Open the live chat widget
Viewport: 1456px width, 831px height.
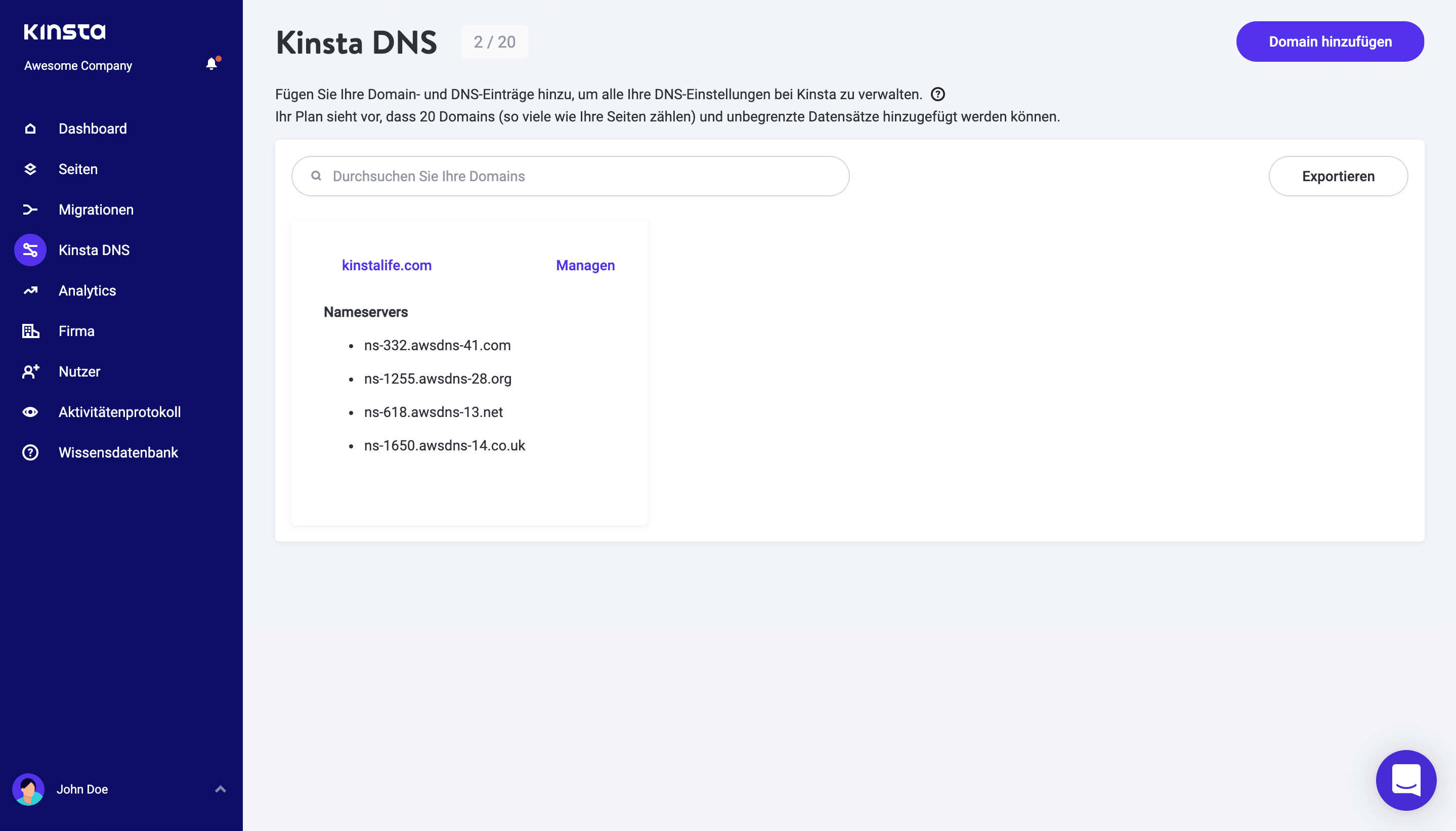pyautogui.click(x=1405, y=780)
